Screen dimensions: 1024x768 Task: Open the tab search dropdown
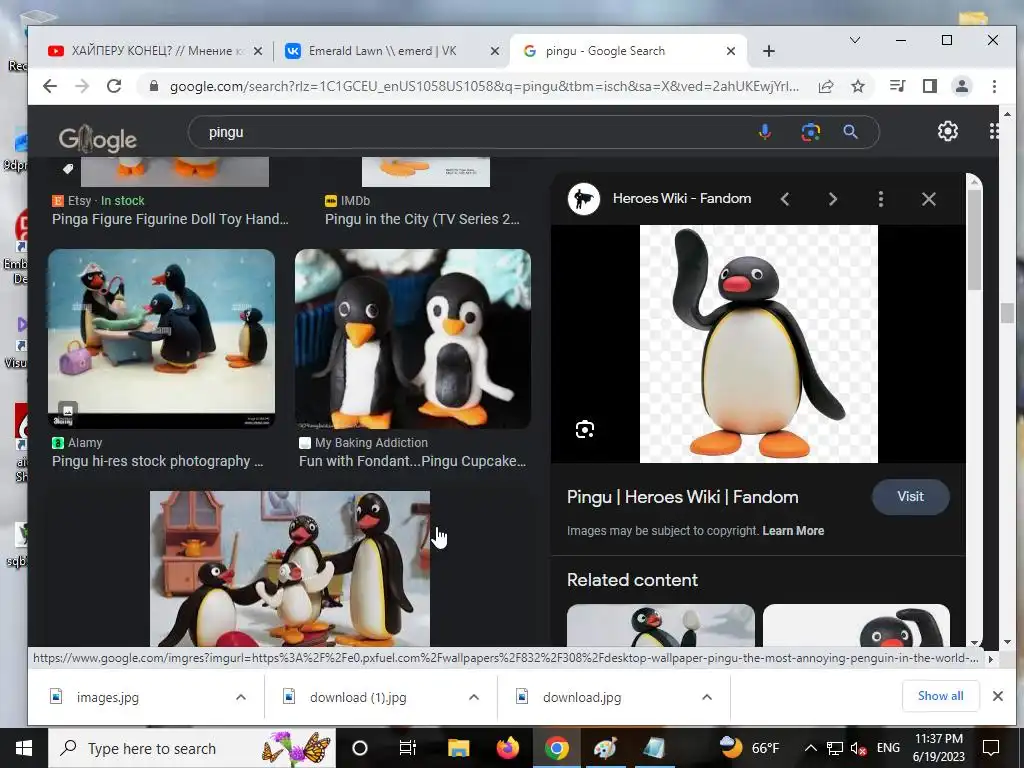[x=854, y=40]
